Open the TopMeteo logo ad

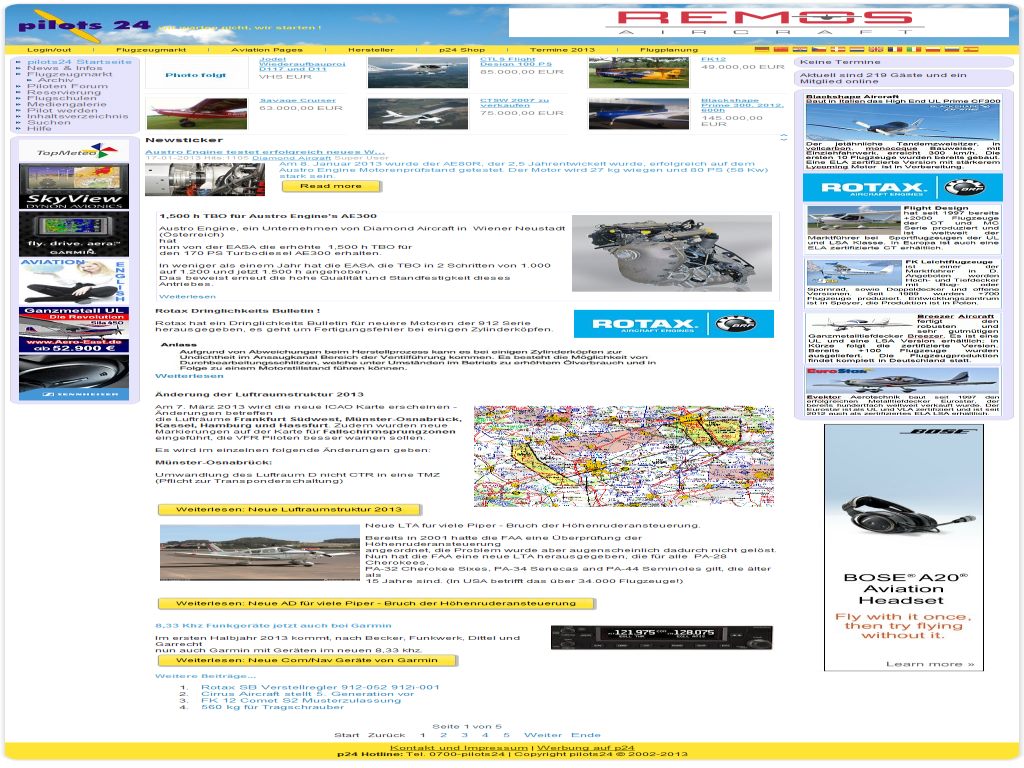point(74,152)
